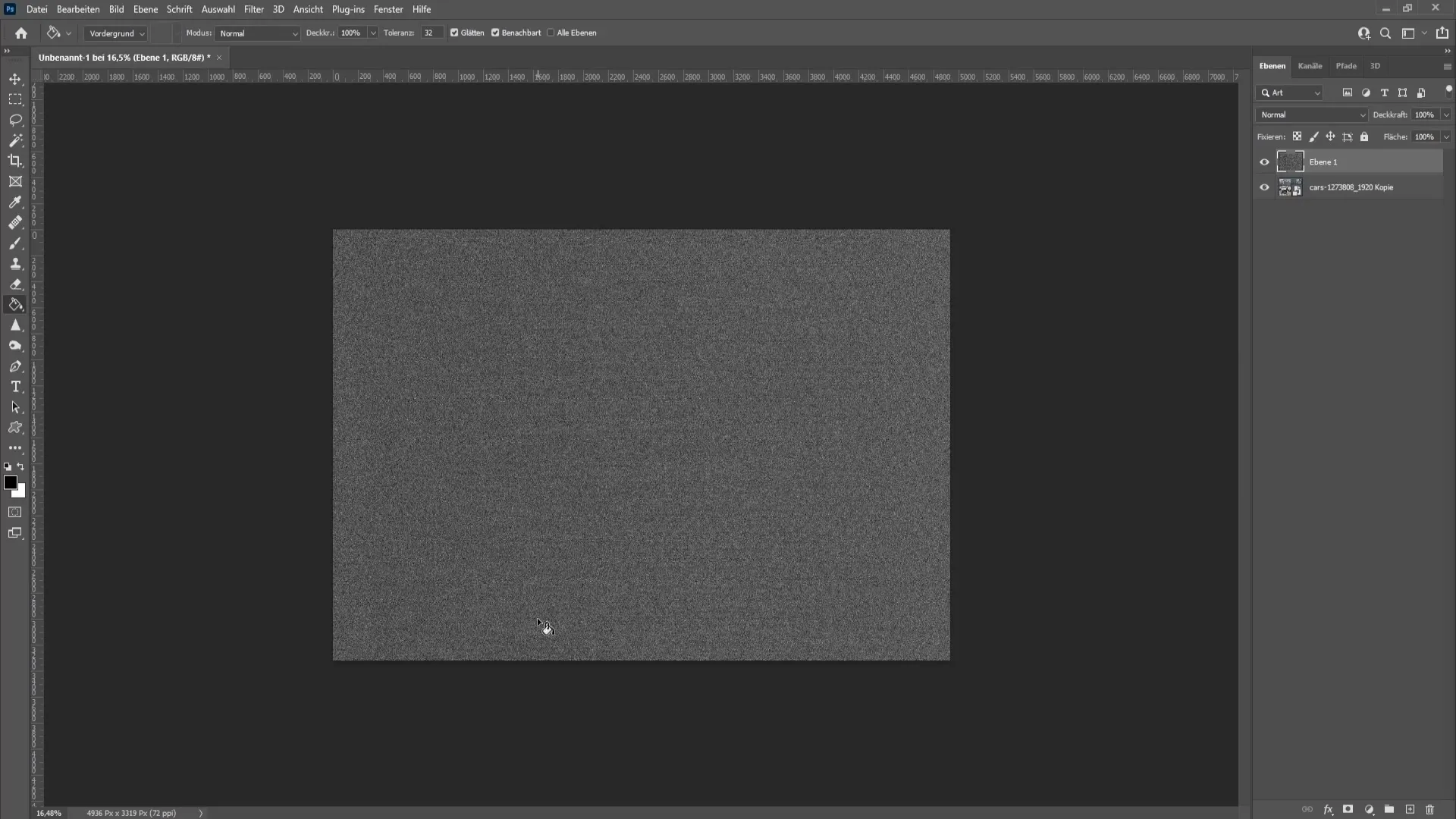1456x819 pixels.
Task: Select the Magic Wand tool
Action: 15,140
